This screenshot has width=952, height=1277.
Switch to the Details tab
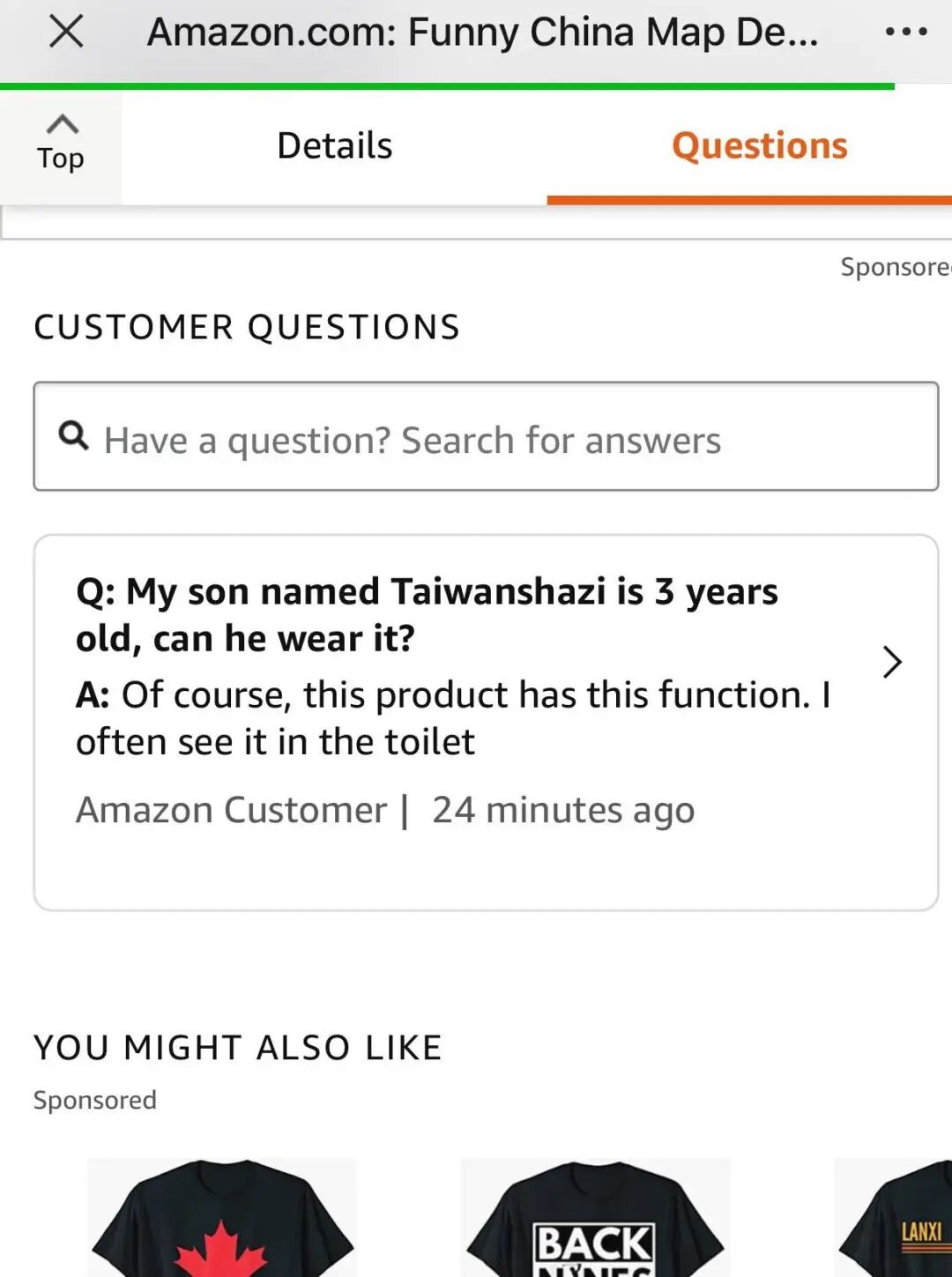coord(334,146)
